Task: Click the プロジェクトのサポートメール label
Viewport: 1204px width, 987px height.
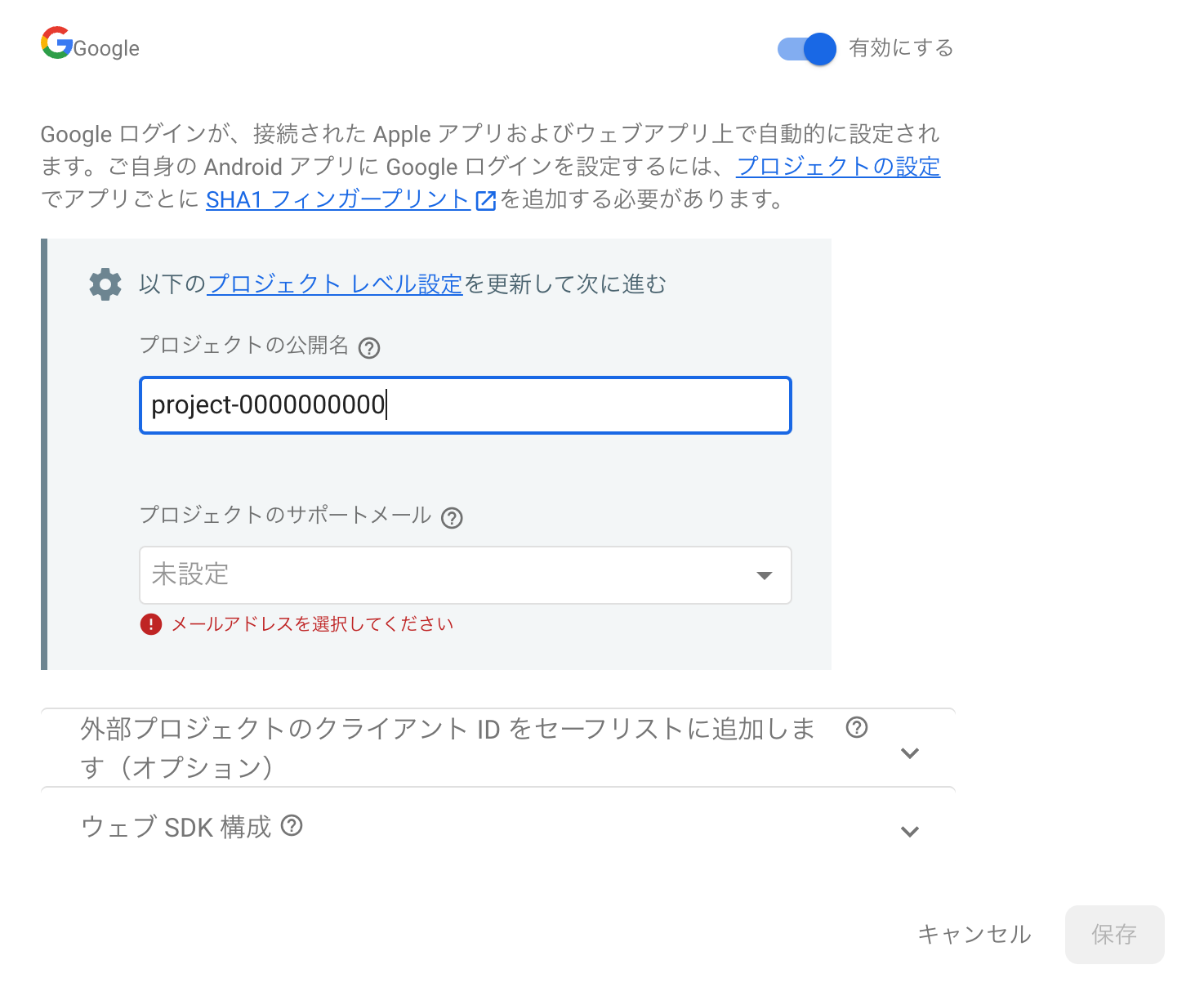Action: (x=286, y=515)
